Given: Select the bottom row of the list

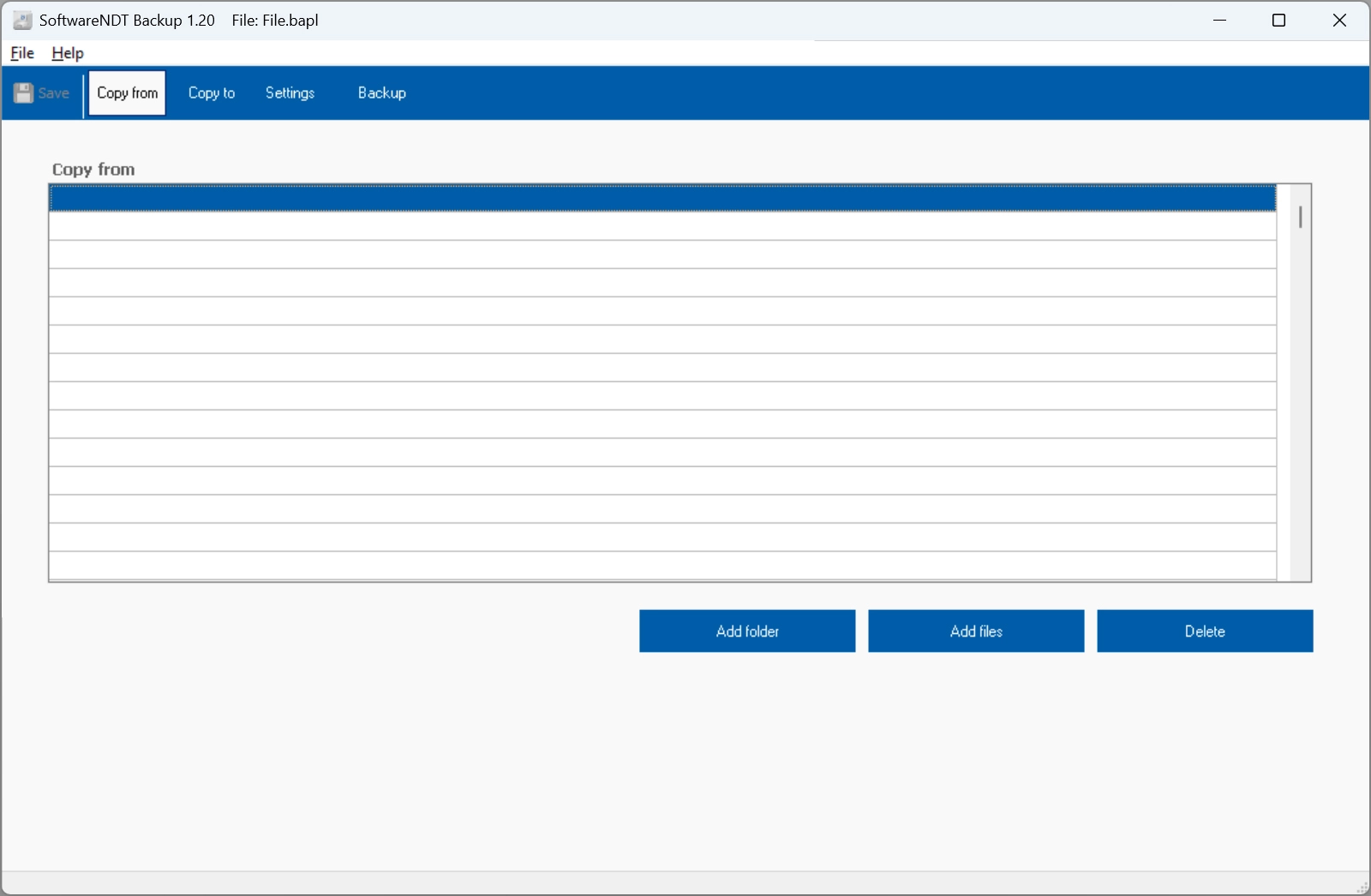Looking at the screenshot, I should click(x=662, y=565).
